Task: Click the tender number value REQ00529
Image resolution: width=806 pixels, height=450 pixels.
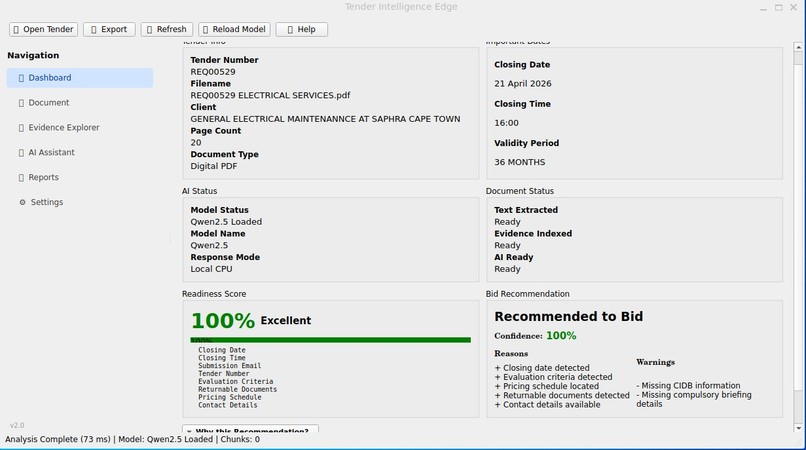Action: click(x=213, y=72)
